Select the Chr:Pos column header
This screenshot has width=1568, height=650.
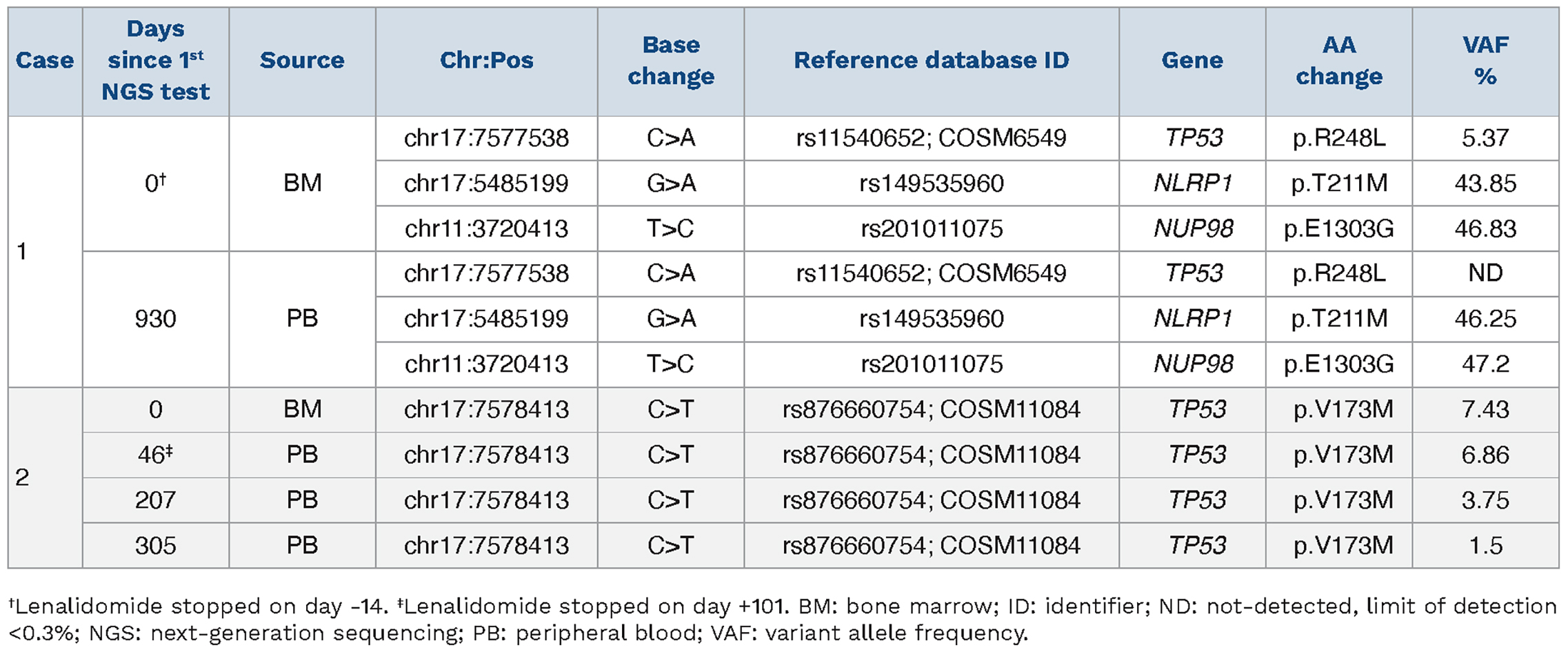[x=486, y=61]
